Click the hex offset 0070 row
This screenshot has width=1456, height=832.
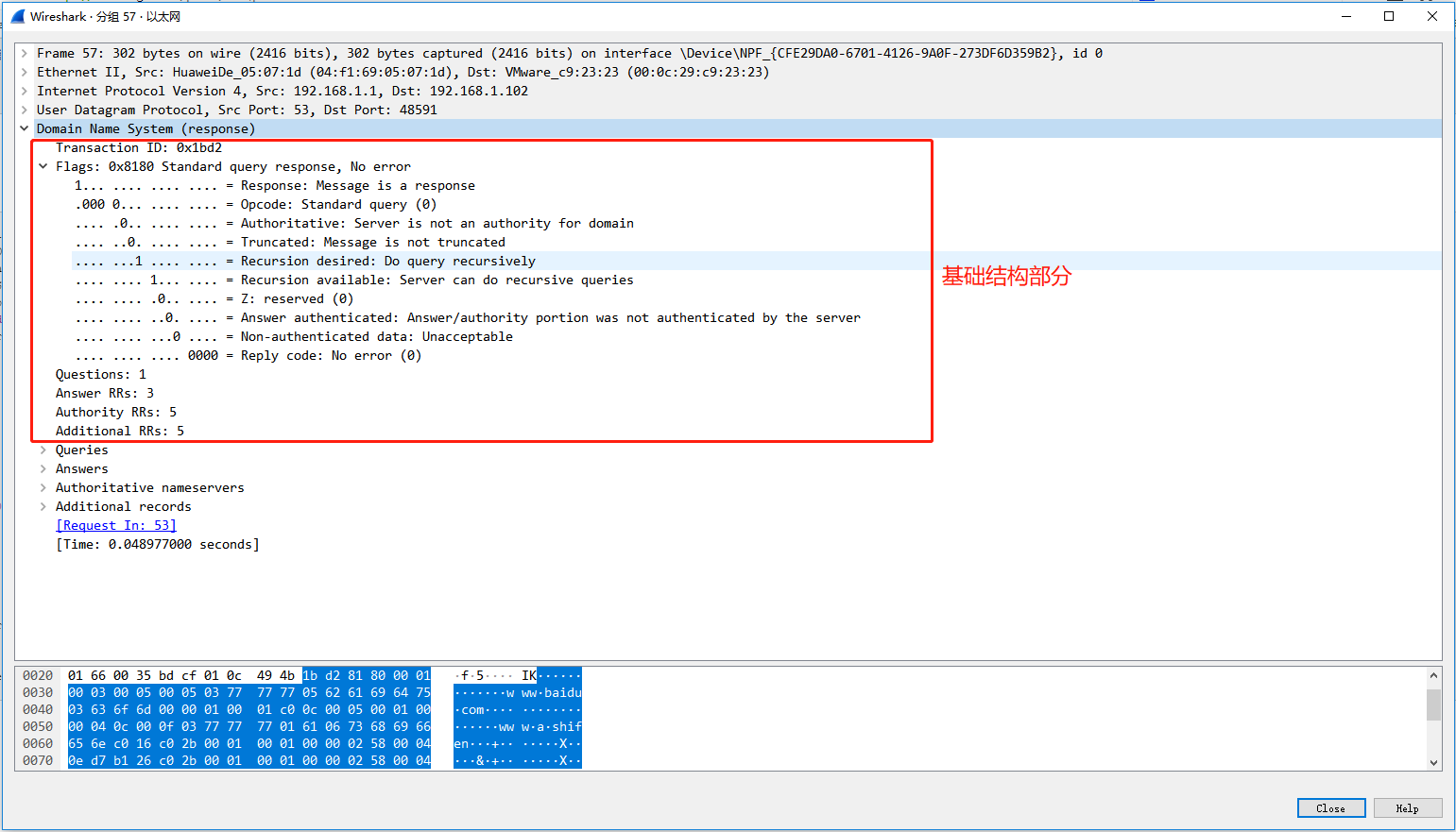38,761
